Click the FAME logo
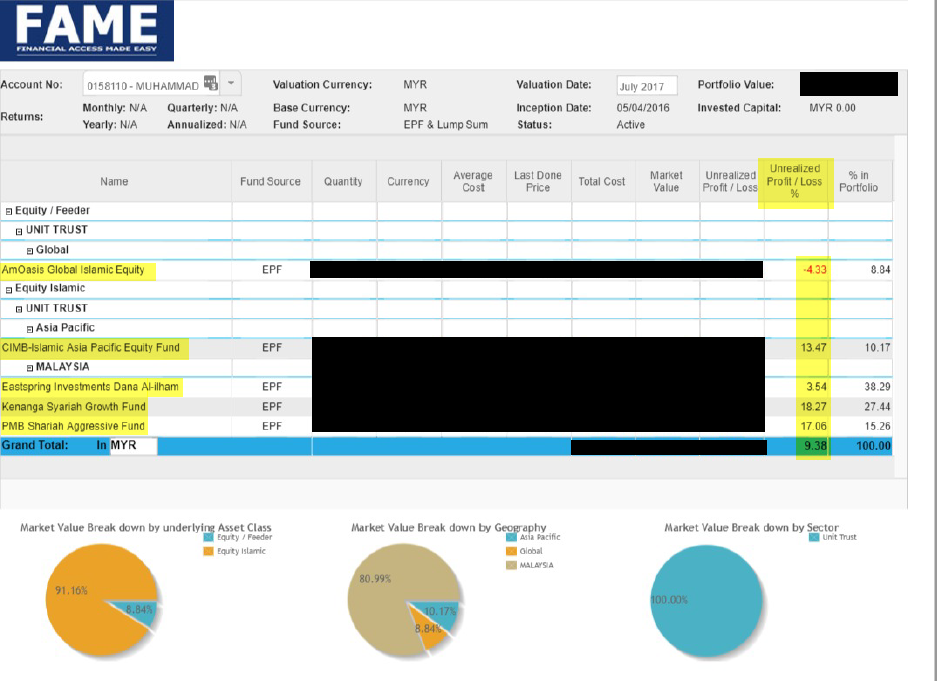 [87, 30]
